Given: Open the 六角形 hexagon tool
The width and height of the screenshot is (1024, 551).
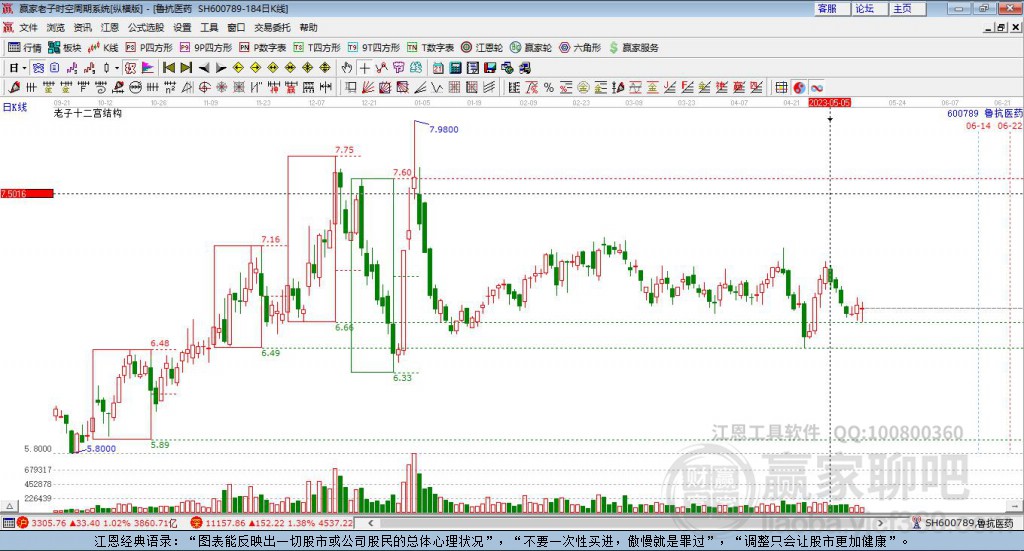Looking at the screenshot, I should point(580,48).
